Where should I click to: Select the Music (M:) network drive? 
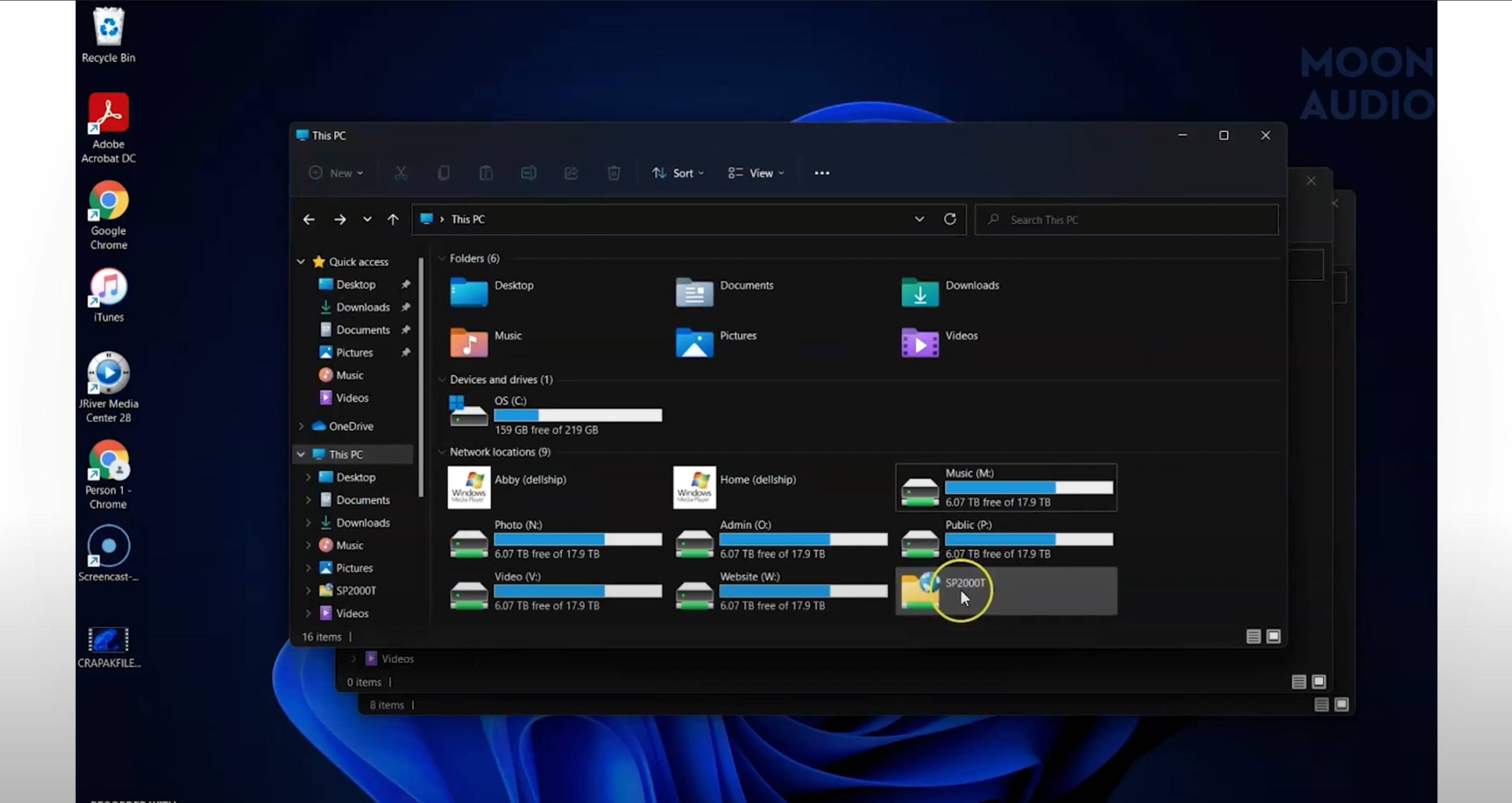1006,487
